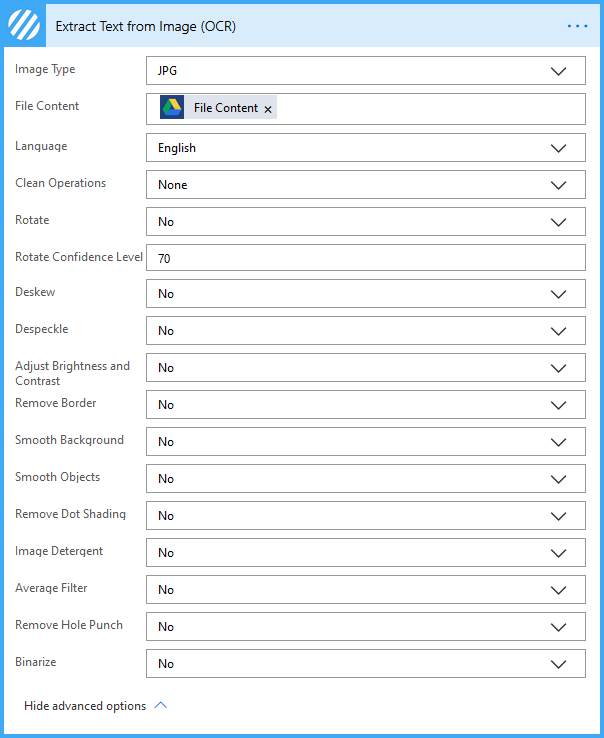Open the Smooth Background dropdown

coord(366,441)
